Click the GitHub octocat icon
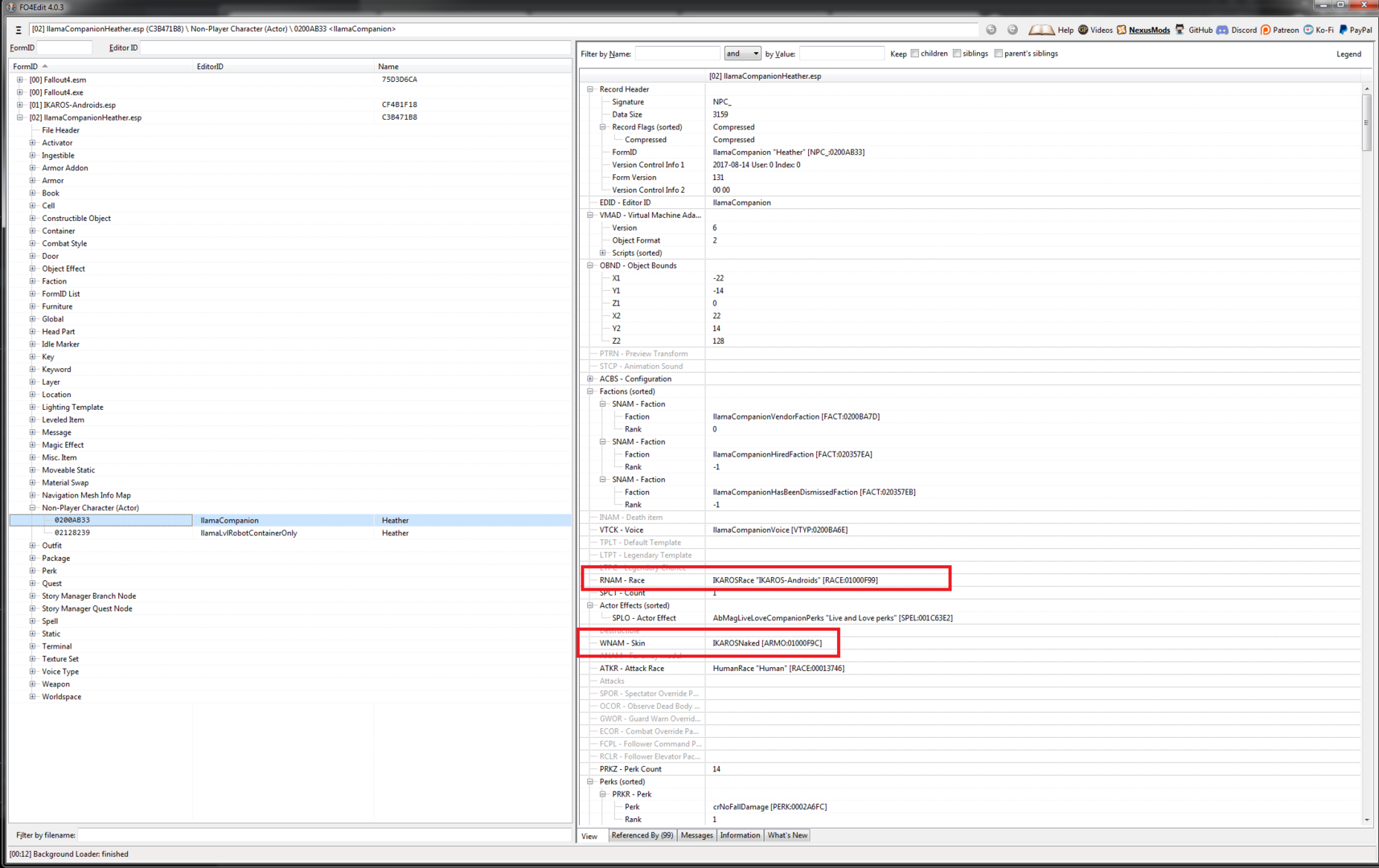This screenshot has width=1379, height=868. tap(1180, 30)
